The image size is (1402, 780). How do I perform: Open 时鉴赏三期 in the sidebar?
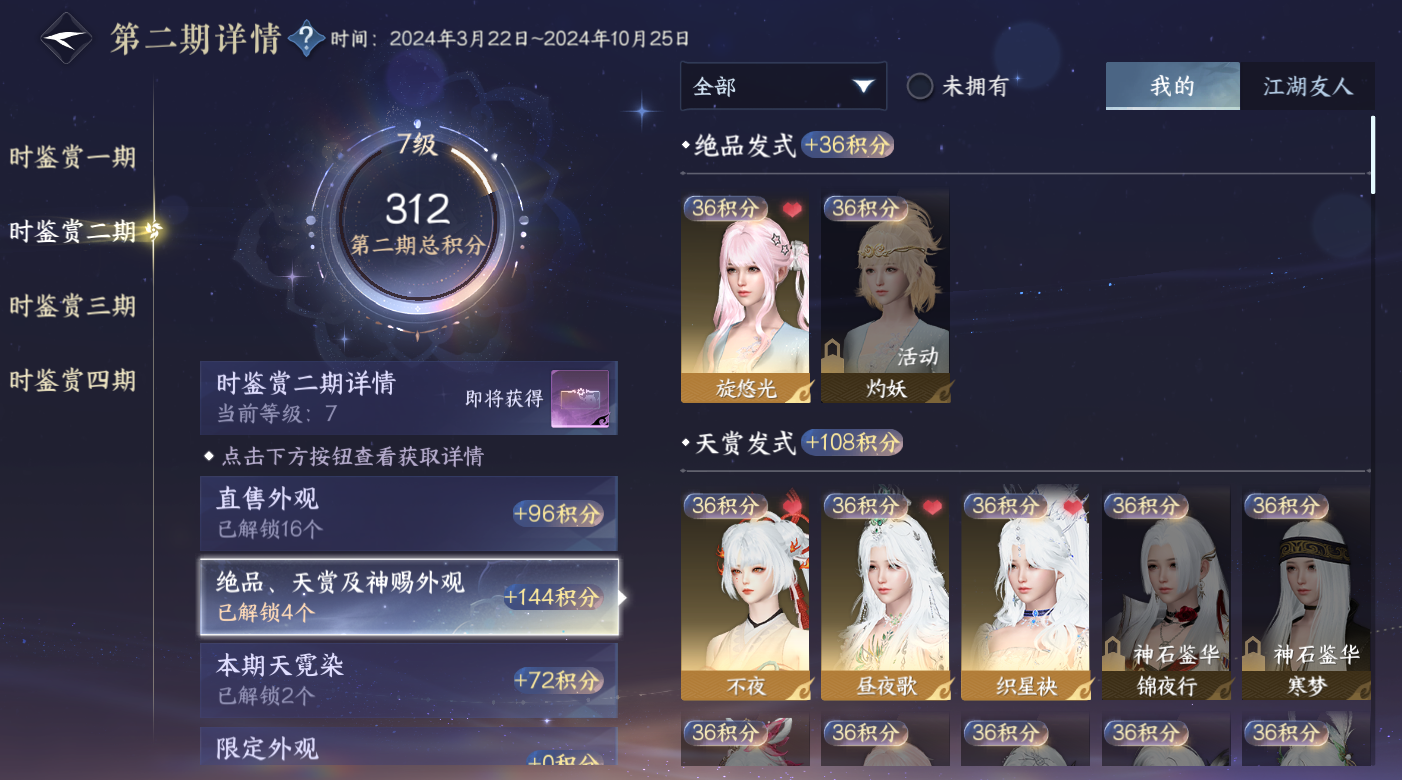[x=73, y=306]
